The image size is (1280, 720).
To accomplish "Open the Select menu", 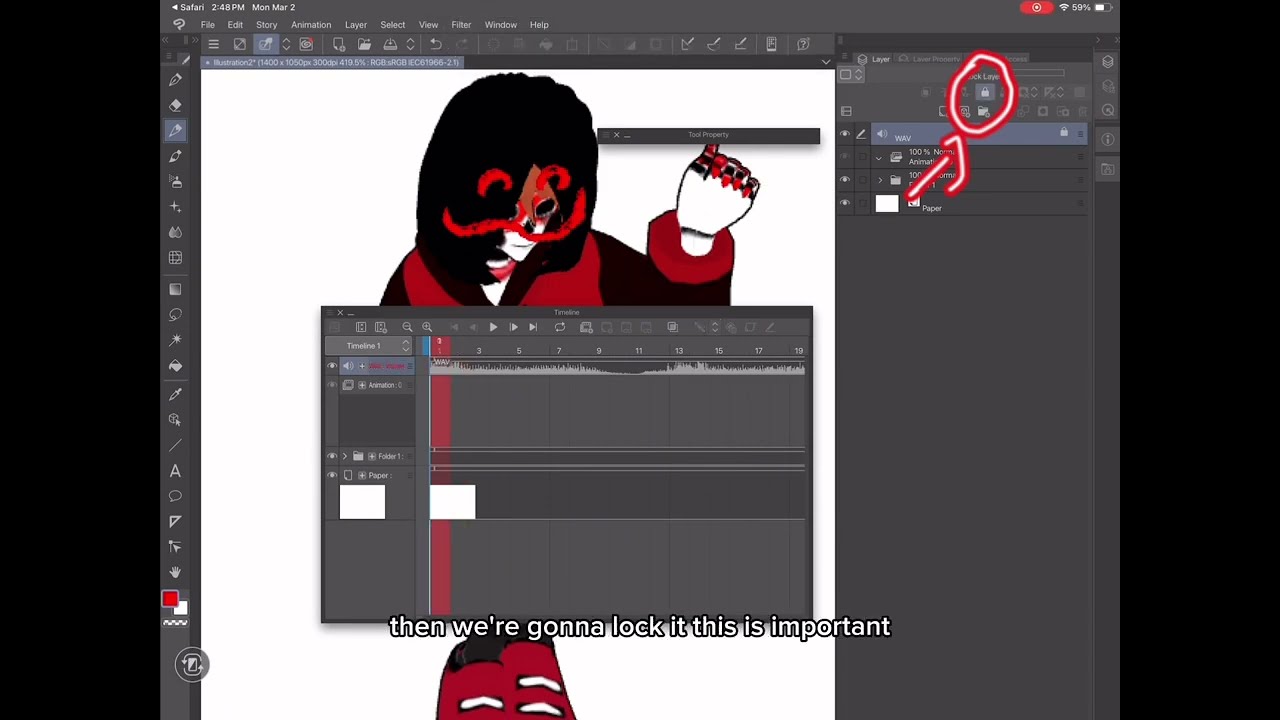I will point(393,25).
